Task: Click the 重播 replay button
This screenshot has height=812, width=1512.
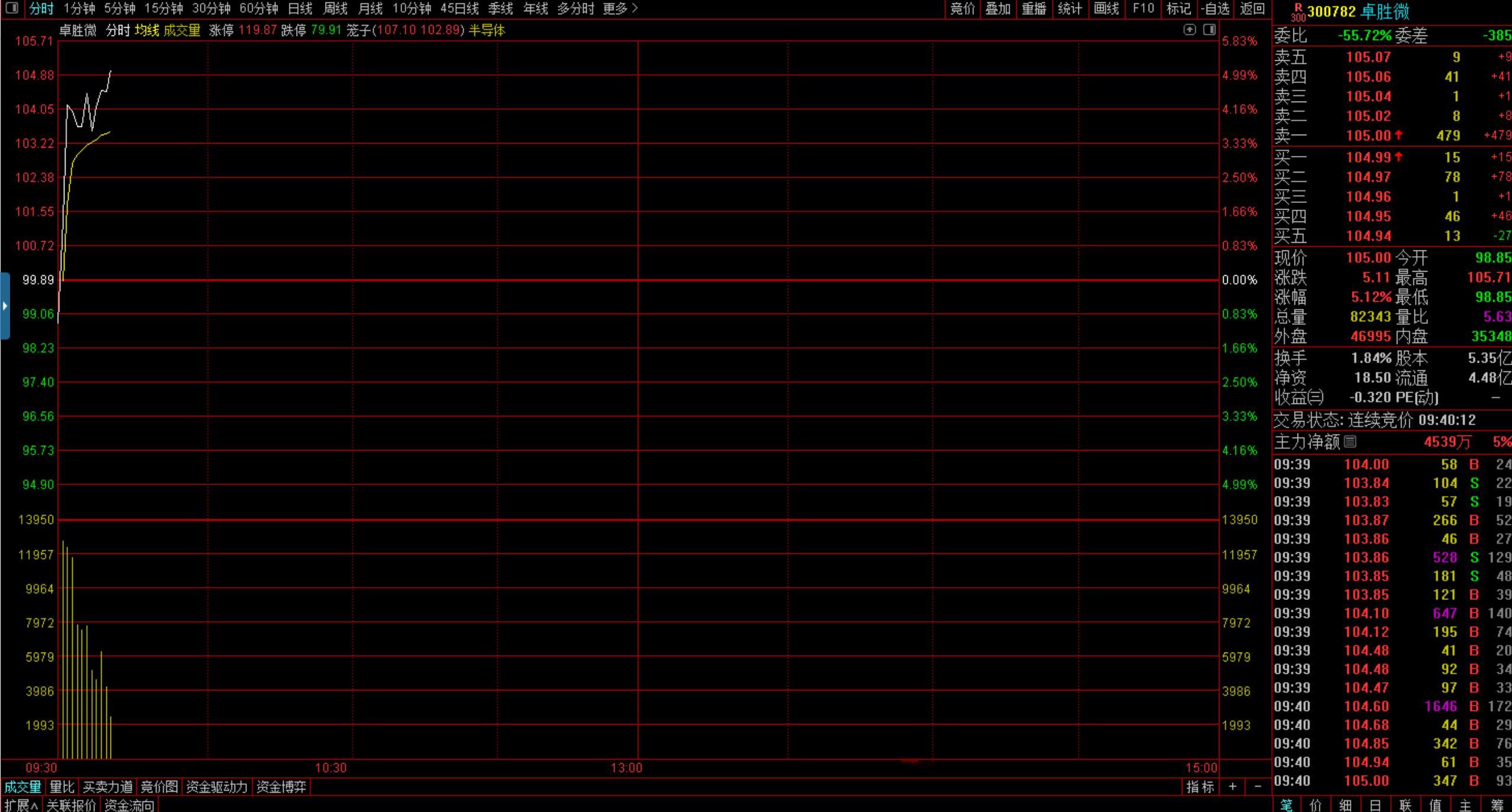Action: tap(1033, 9)
